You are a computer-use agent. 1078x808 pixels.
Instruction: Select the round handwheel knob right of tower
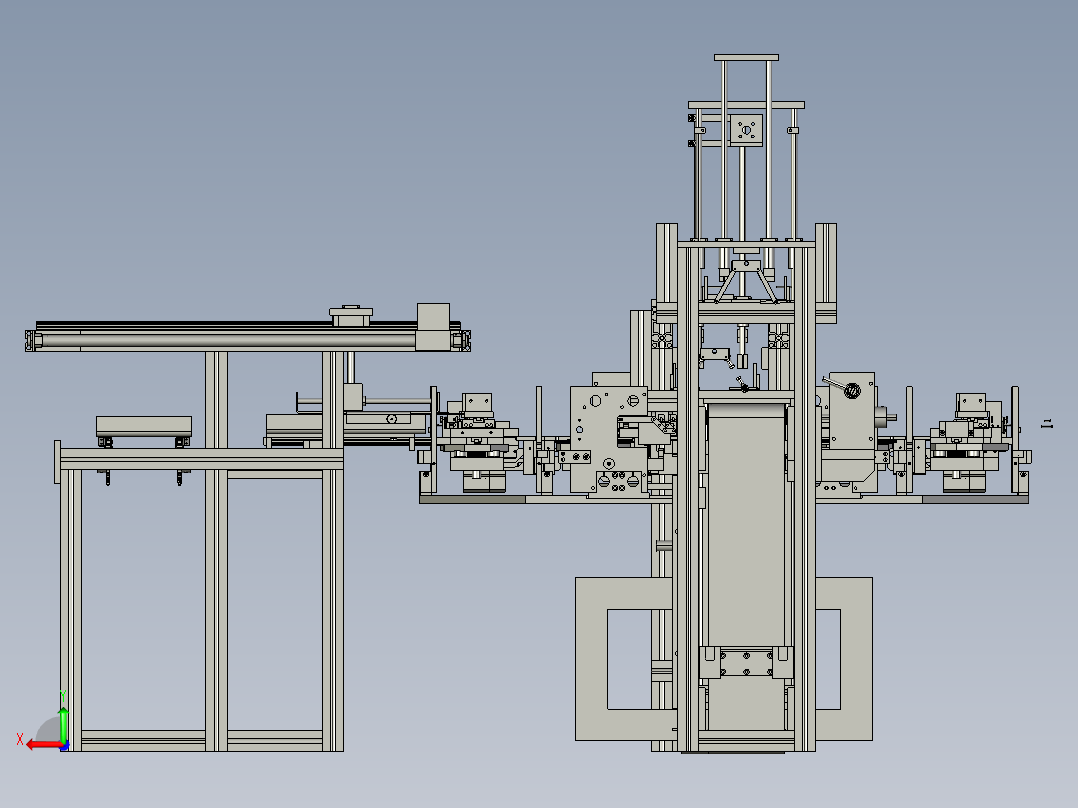pos(852,391)
